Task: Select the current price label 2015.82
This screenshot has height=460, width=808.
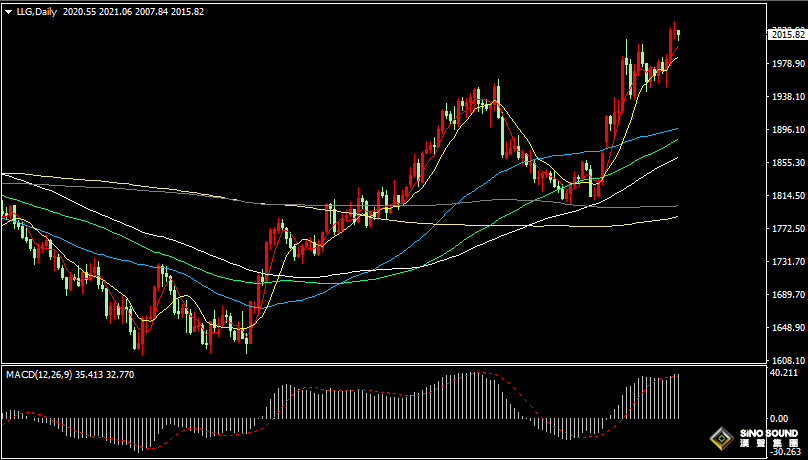Action: tap(787, 35)
